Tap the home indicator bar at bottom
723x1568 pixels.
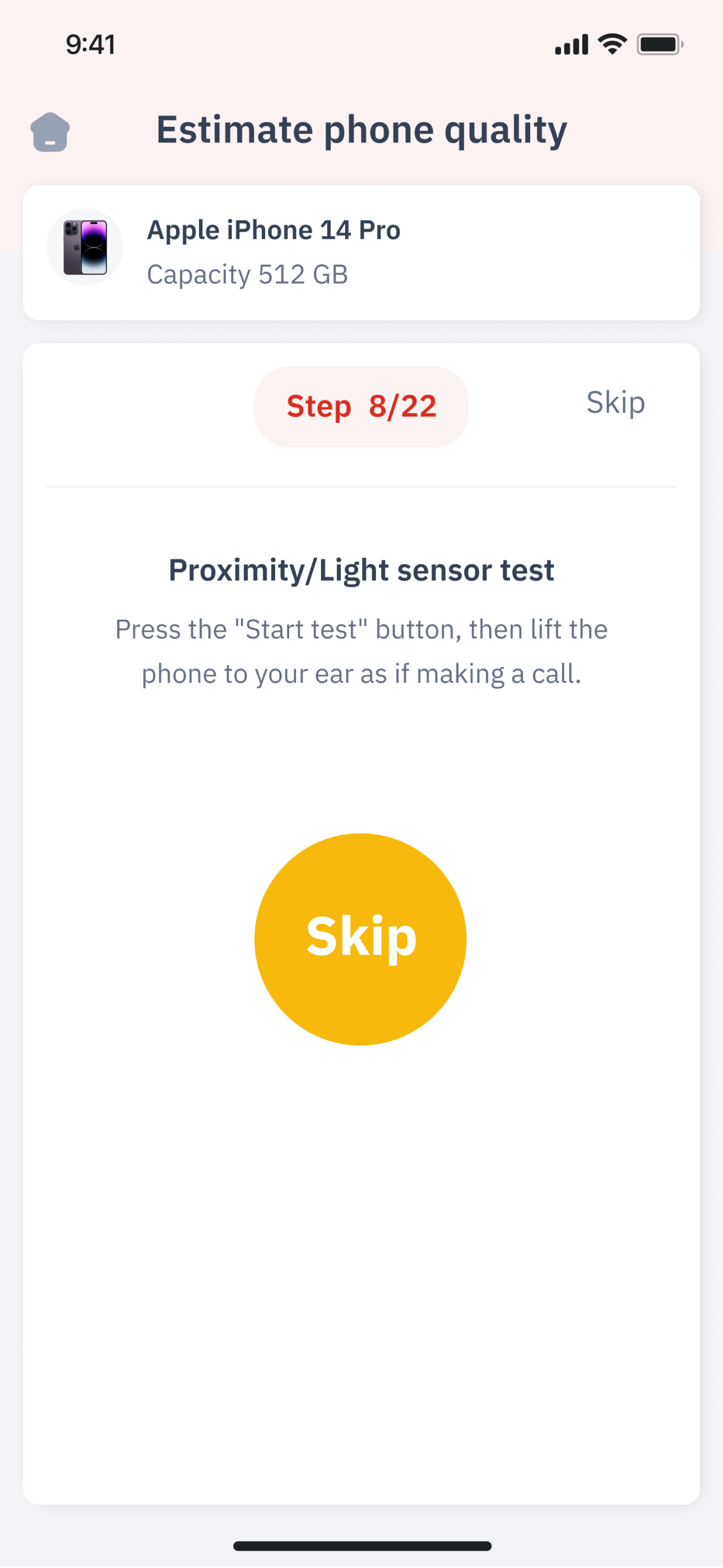click(x=362, y=1546)
